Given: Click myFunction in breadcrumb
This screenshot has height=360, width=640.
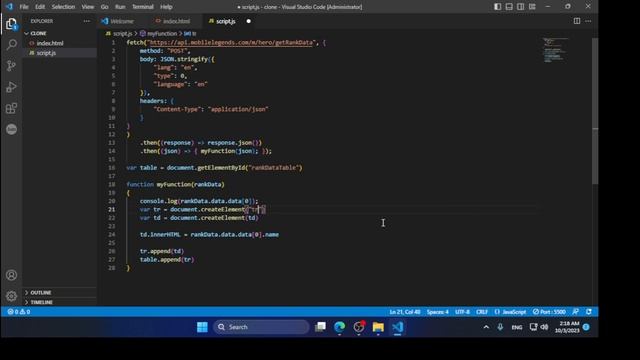Looking at the screenshot, I should [162, 34].
